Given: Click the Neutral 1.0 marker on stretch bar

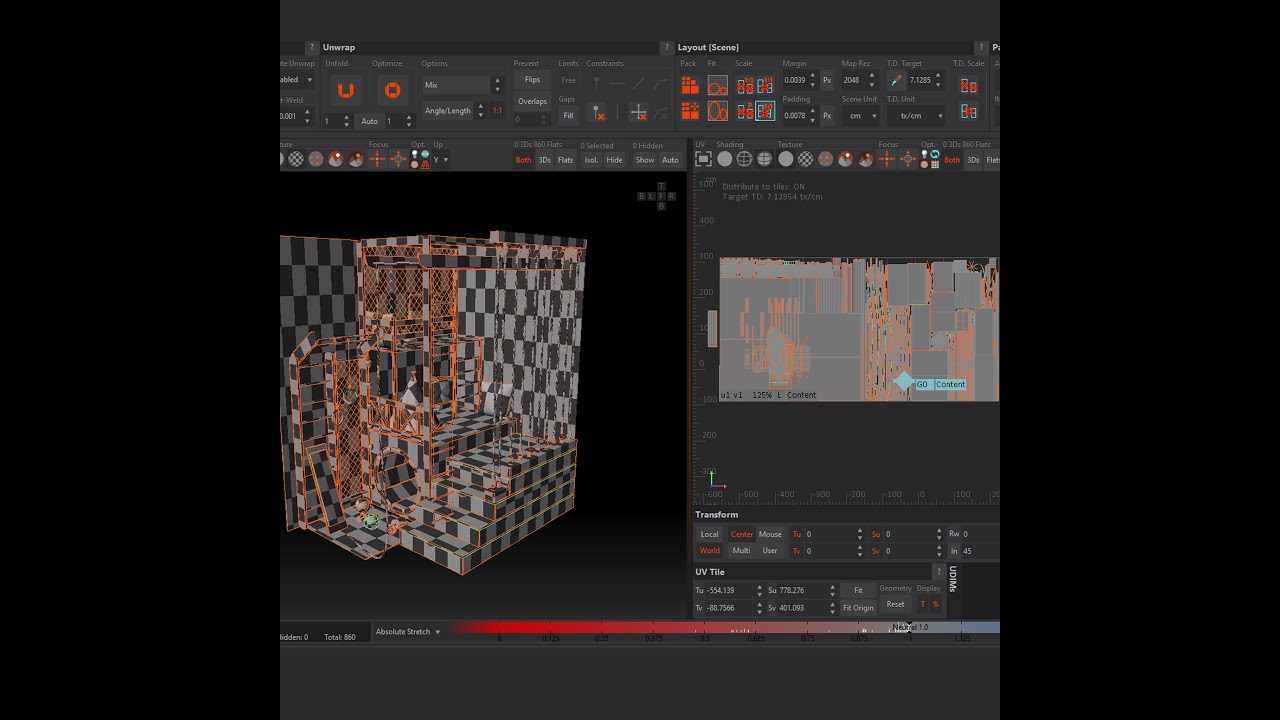Looking at the screenshot, I should (x=910, y=627).
